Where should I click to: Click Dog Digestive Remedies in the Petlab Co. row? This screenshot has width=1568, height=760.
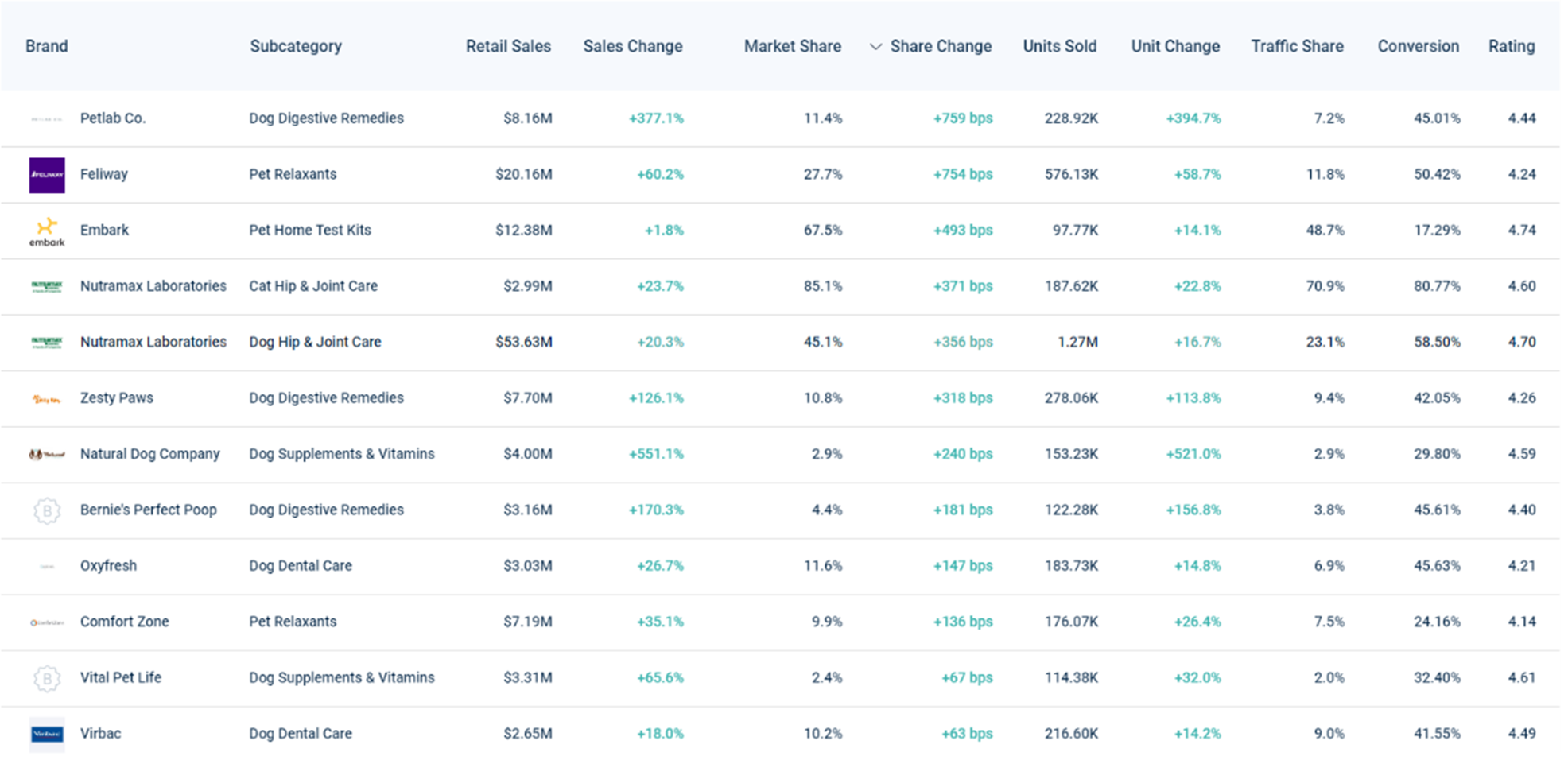(x=326, y=118)
